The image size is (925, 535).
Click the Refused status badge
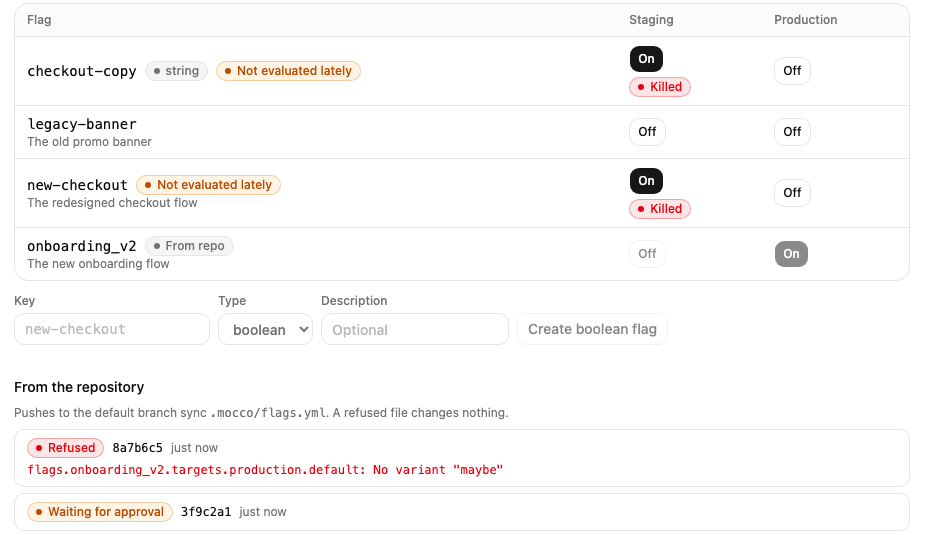65,448
